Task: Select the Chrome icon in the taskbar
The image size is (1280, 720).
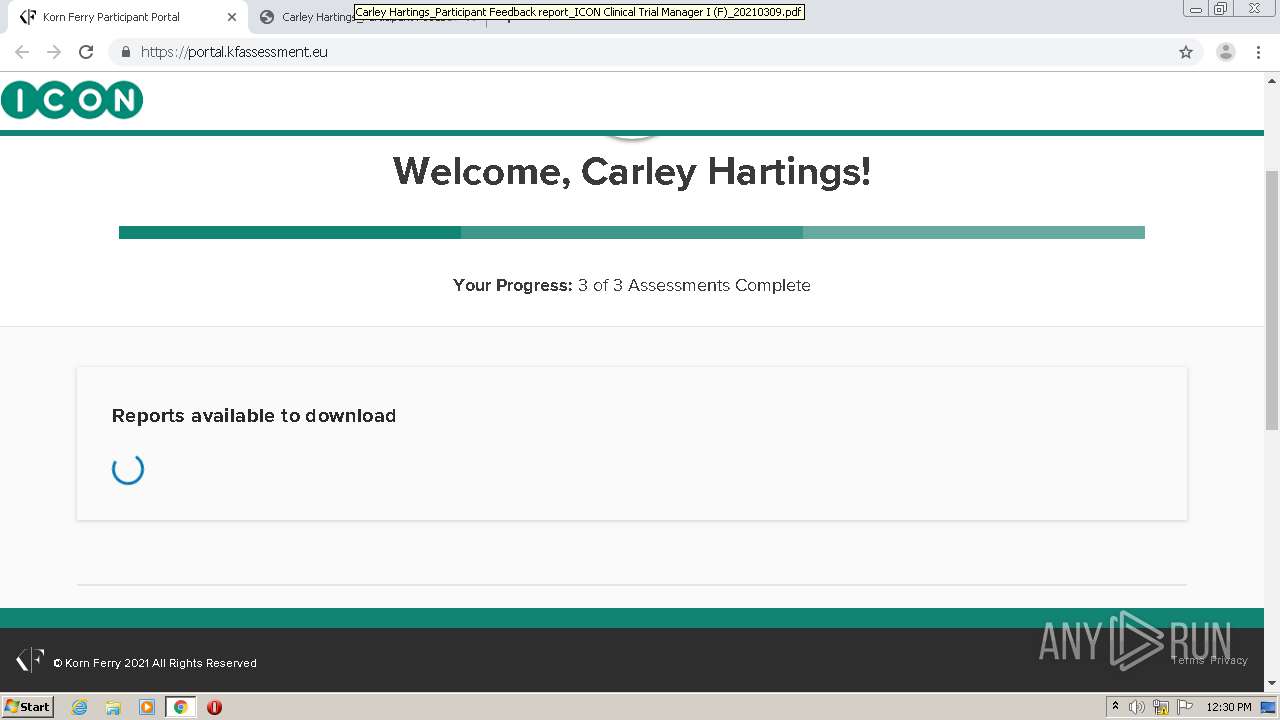Action: 180,707
